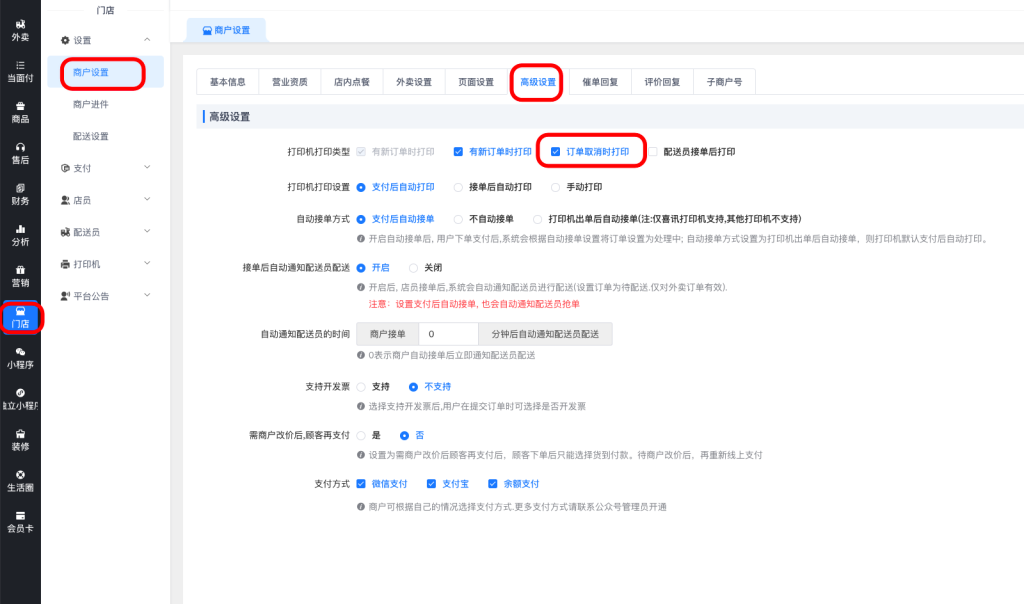The width and height of the screenshot is (1024, 604).
Task: Open 商户进件 in the settings submenu
Action: pos(91,104)
